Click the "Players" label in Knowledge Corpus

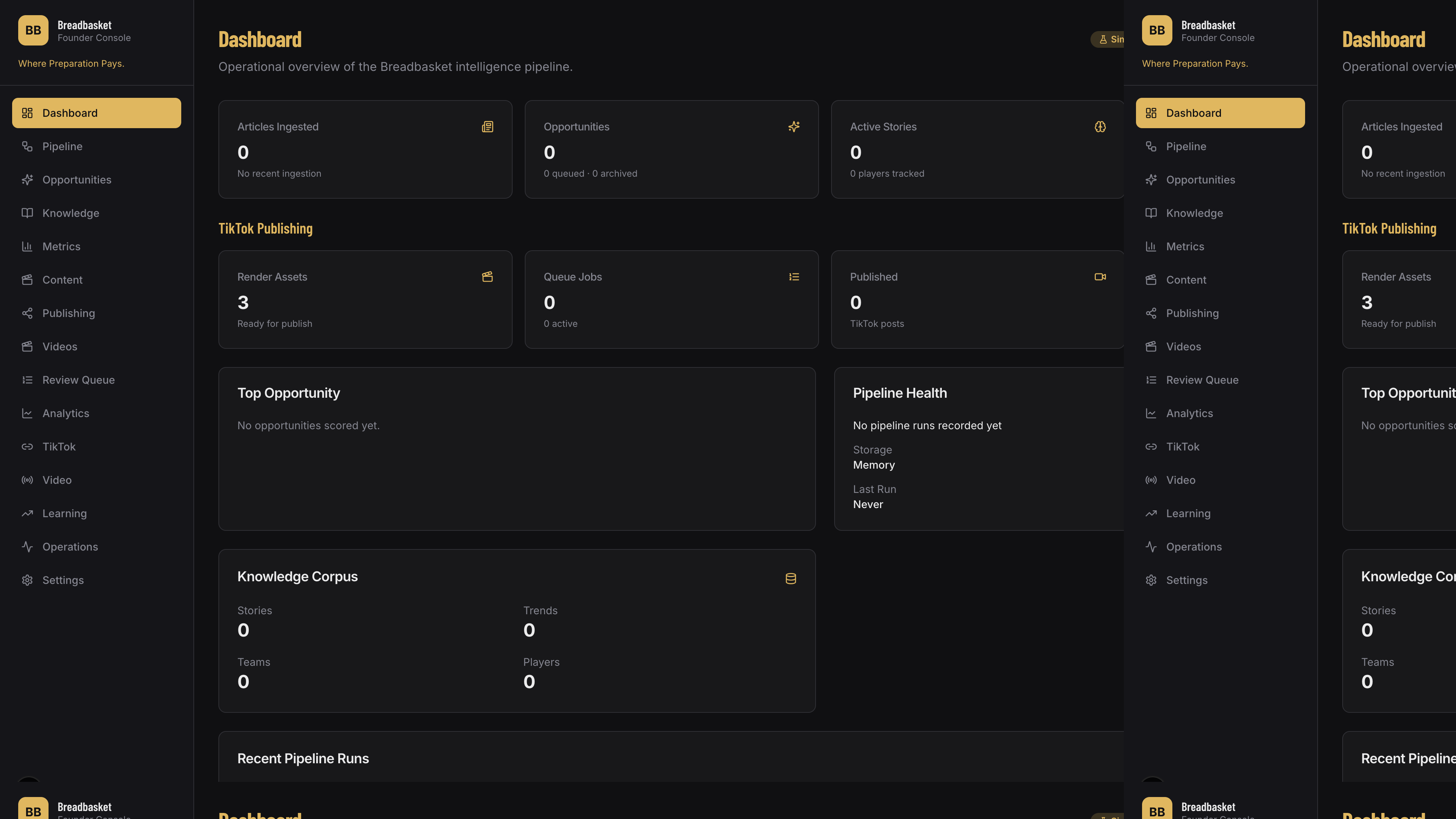541,662
